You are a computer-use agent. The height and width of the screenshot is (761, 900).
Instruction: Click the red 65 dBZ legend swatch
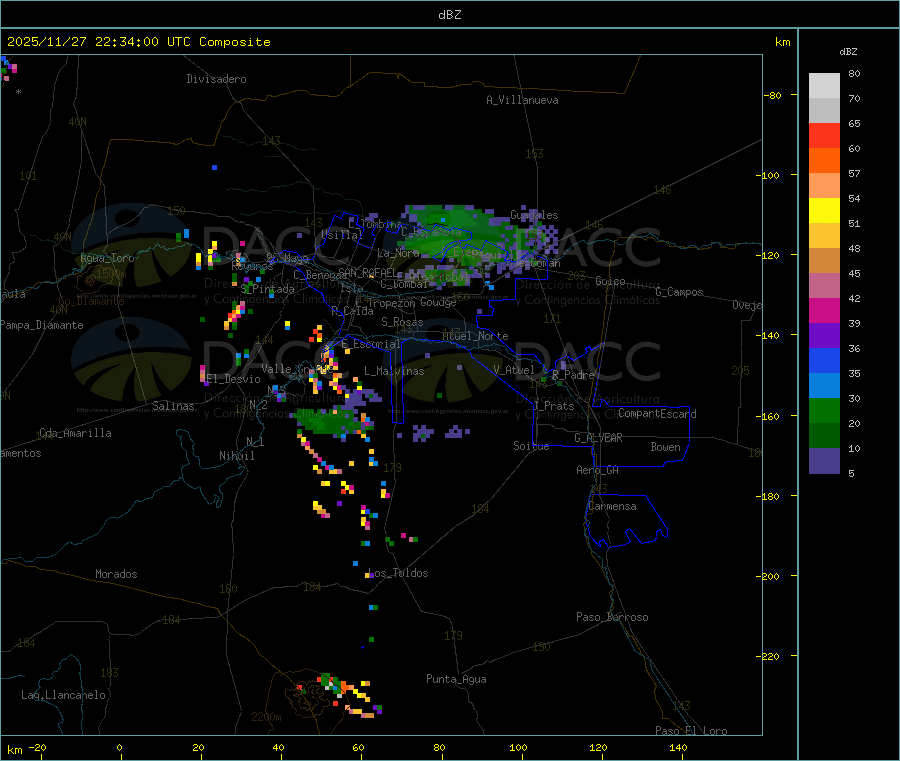coord(824,135)
